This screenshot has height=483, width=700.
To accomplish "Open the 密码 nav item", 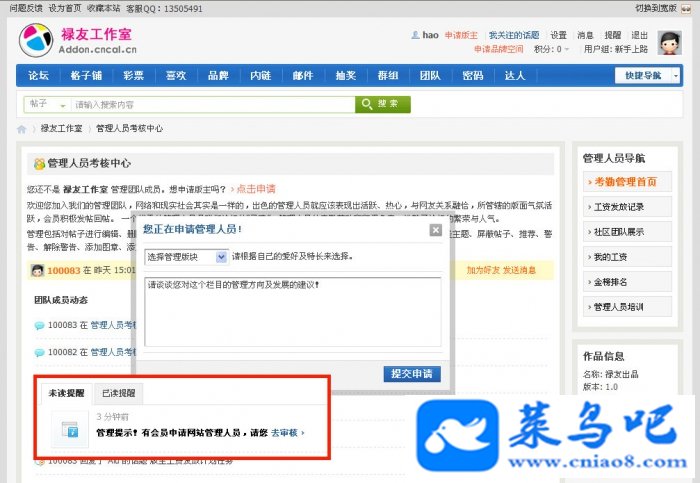I will [473, 75].
